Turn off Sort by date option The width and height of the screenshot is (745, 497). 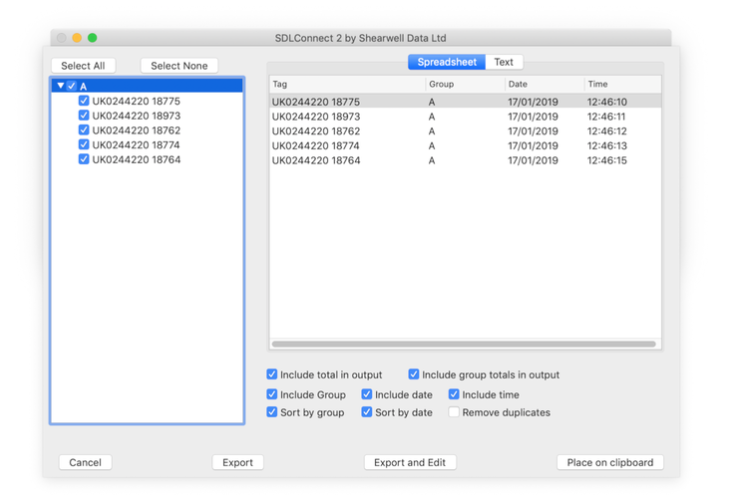pyautogui.click(x=367, y=412)
